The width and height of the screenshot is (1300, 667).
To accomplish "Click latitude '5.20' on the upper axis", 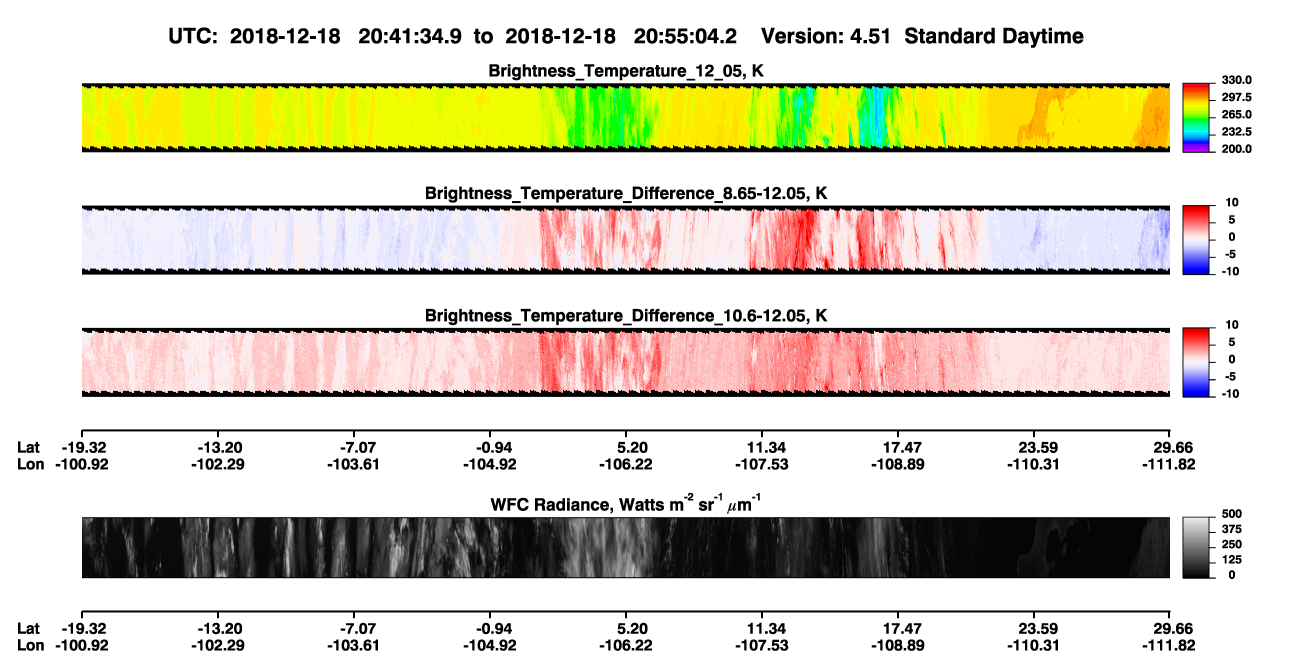I will [x=626, y=447].
